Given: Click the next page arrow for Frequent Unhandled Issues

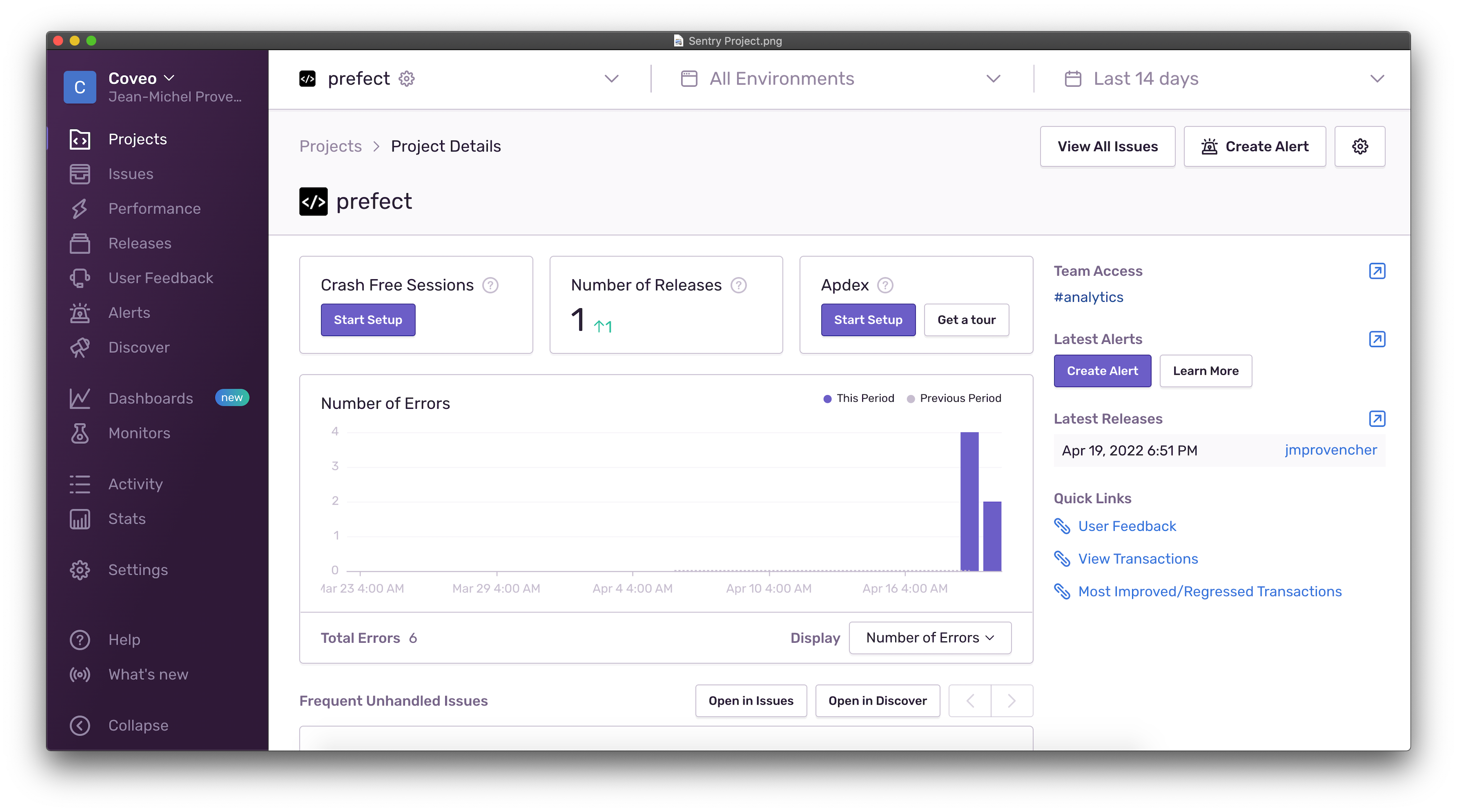Looking at the screenshot, I should tap(1011, 701).
